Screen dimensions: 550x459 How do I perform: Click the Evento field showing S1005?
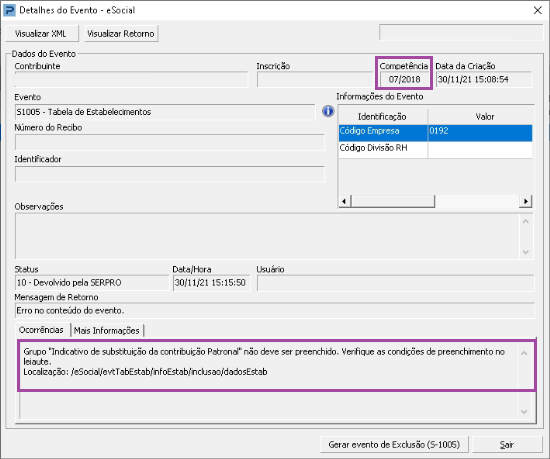pyautogui.click(x=165, y=112)
